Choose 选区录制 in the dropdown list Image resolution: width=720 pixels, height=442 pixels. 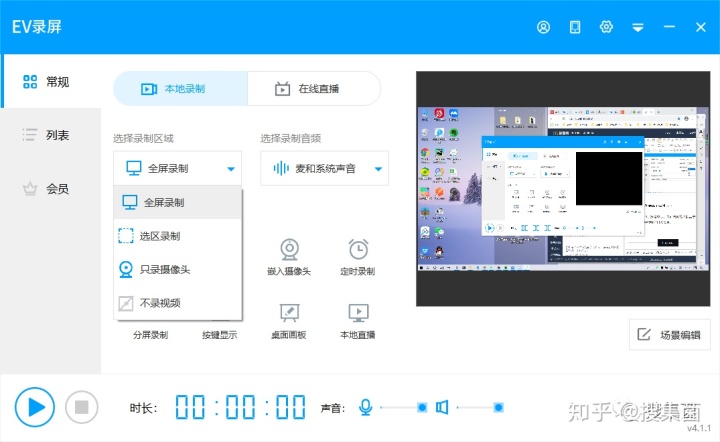[x=178, y=236]
